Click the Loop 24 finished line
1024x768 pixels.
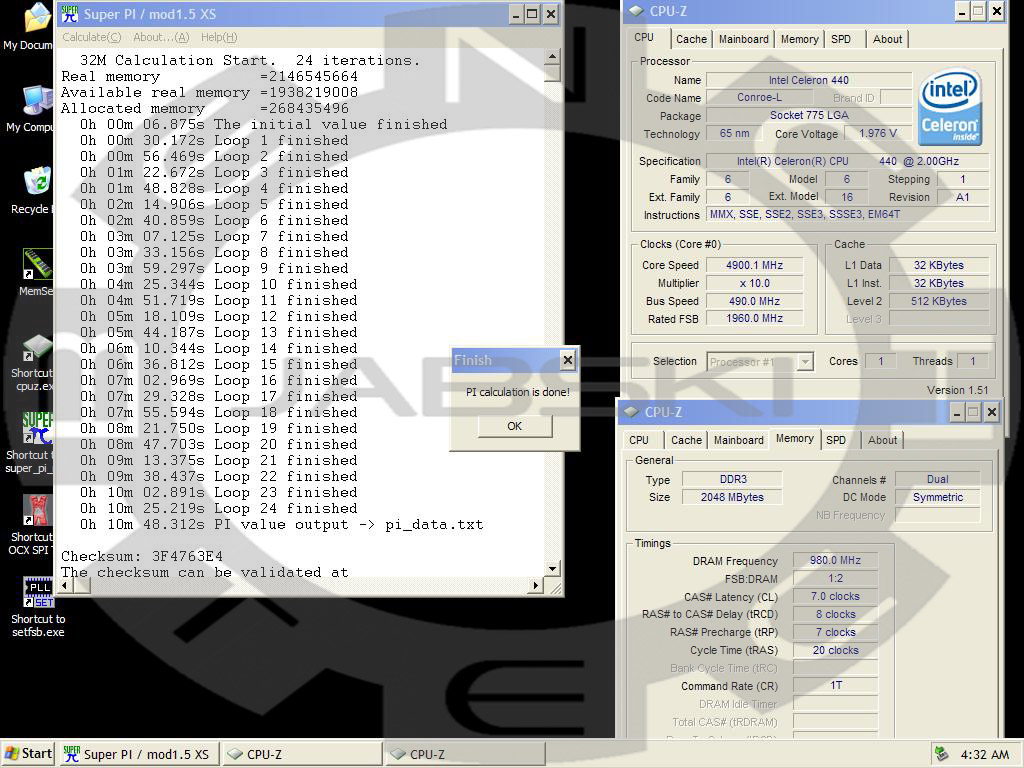(x=219, y=508)
